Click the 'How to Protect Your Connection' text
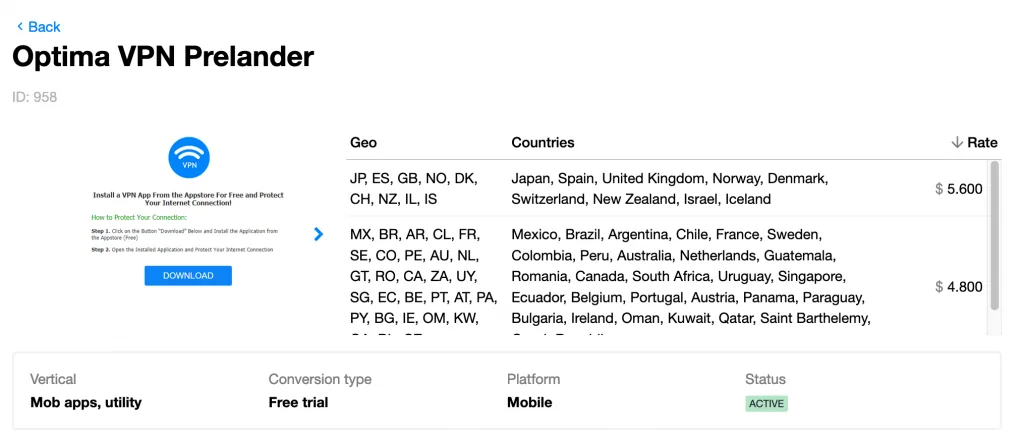 click(x=139, y=217)
